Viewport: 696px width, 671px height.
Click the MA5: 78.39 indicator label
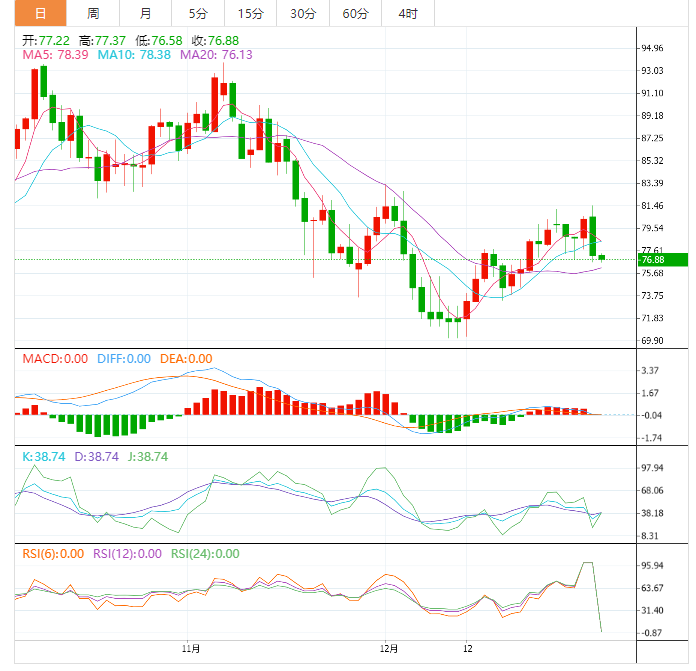point(49,55)
